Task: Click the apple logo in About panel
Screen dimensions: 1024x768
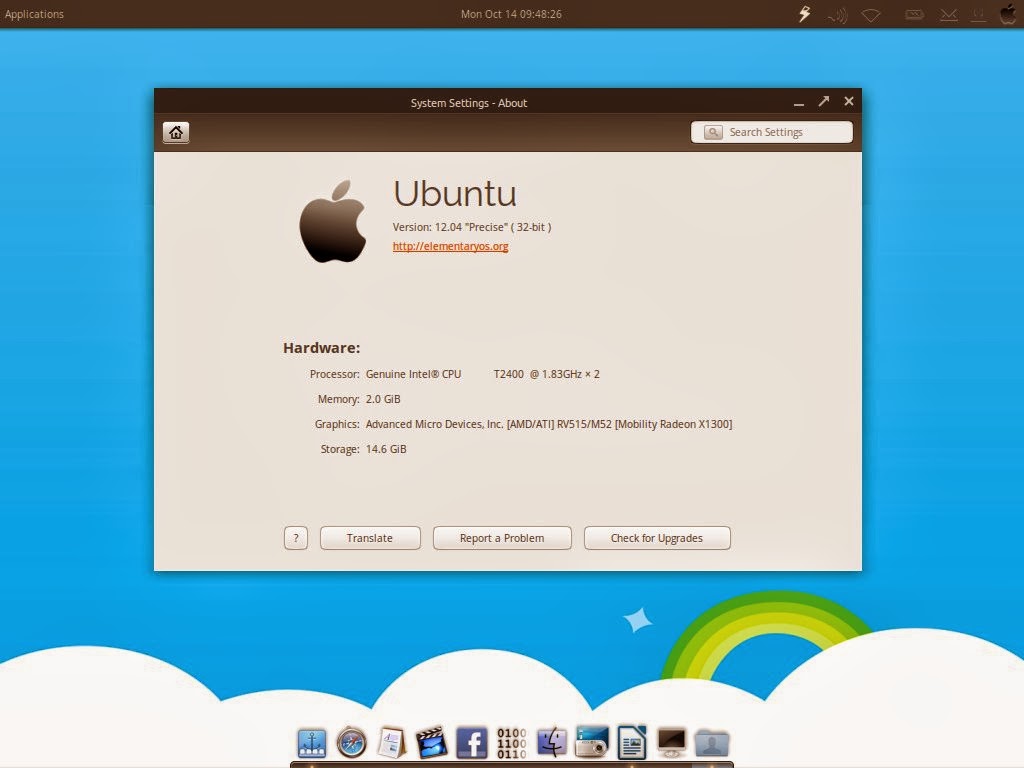Action: pos(332,221)
